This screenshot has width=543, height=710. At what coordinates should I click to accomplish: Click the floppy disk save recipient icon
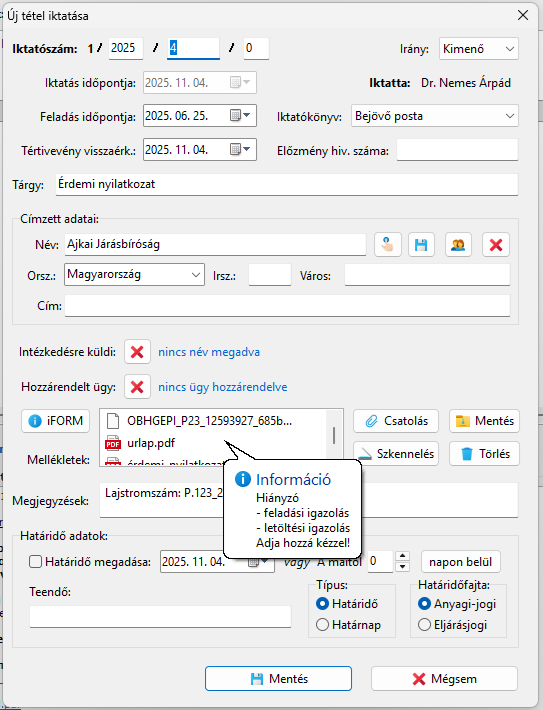point(421,245)
